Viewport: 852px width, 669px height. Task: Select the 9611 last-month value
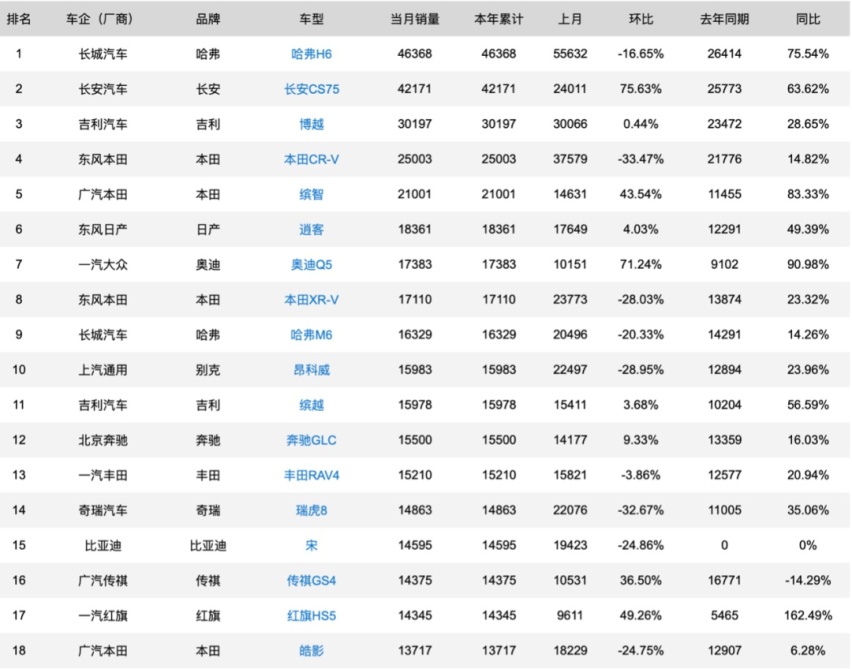click(570, 616)
